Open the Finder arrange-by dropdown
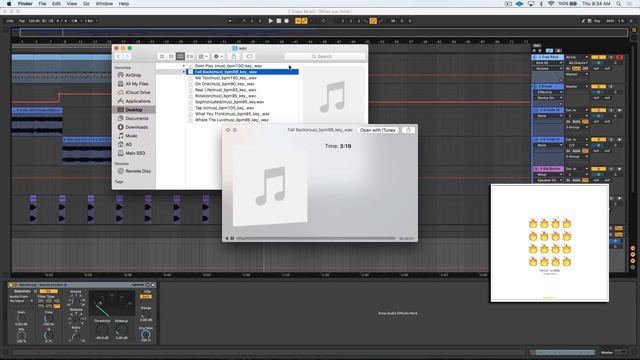 (203, 56)
